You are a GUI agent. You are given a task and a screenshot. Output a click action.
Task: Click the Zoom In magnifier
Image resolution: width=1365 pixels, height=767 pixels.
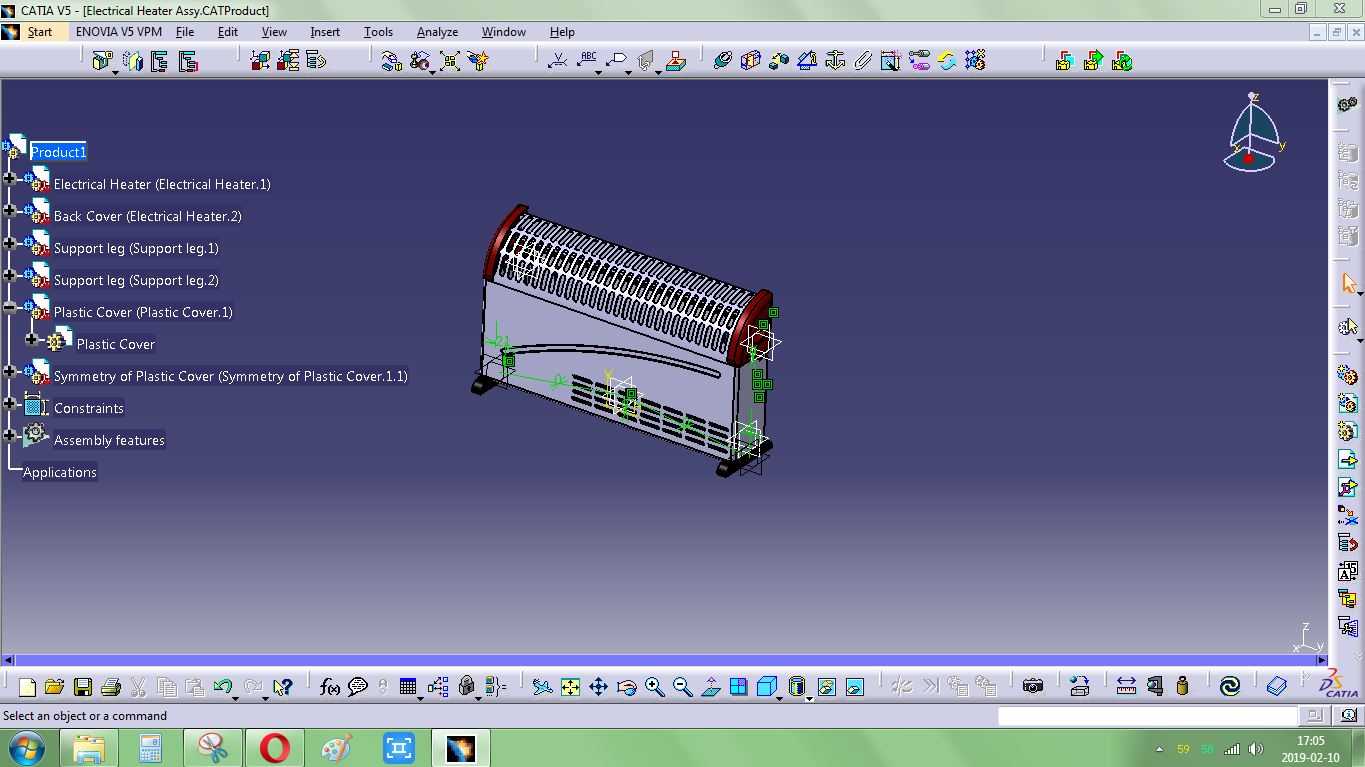point(655,687)
